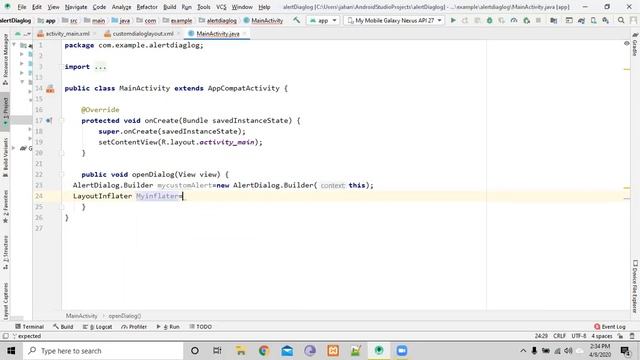The height and width of the screenshot is (360, 640).
Task: Click the alertdiaglog folder breadcrumb
Action: [x=218, y=20]
